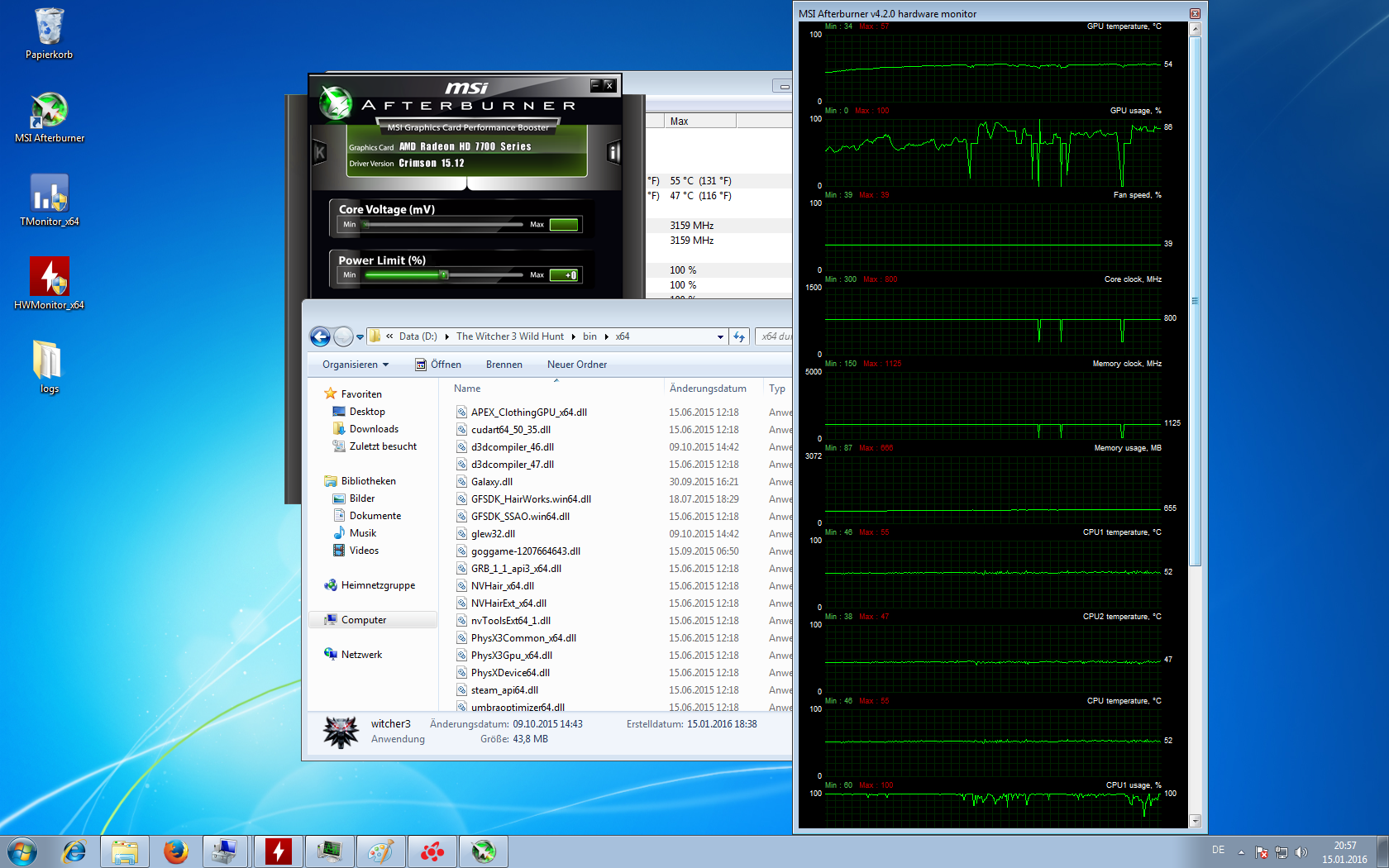
Task: Select the MSI Afterburner desktop shortcut
Action: click(50, 117)
